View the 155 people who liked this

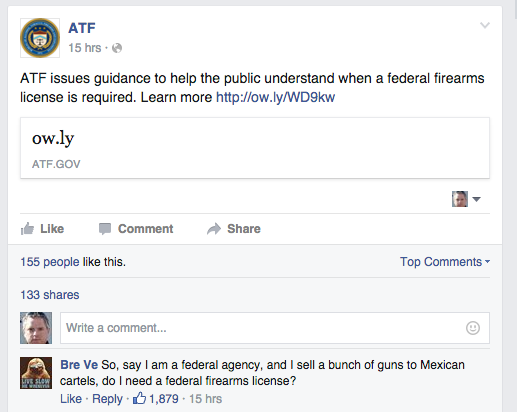tap(50, 262)
